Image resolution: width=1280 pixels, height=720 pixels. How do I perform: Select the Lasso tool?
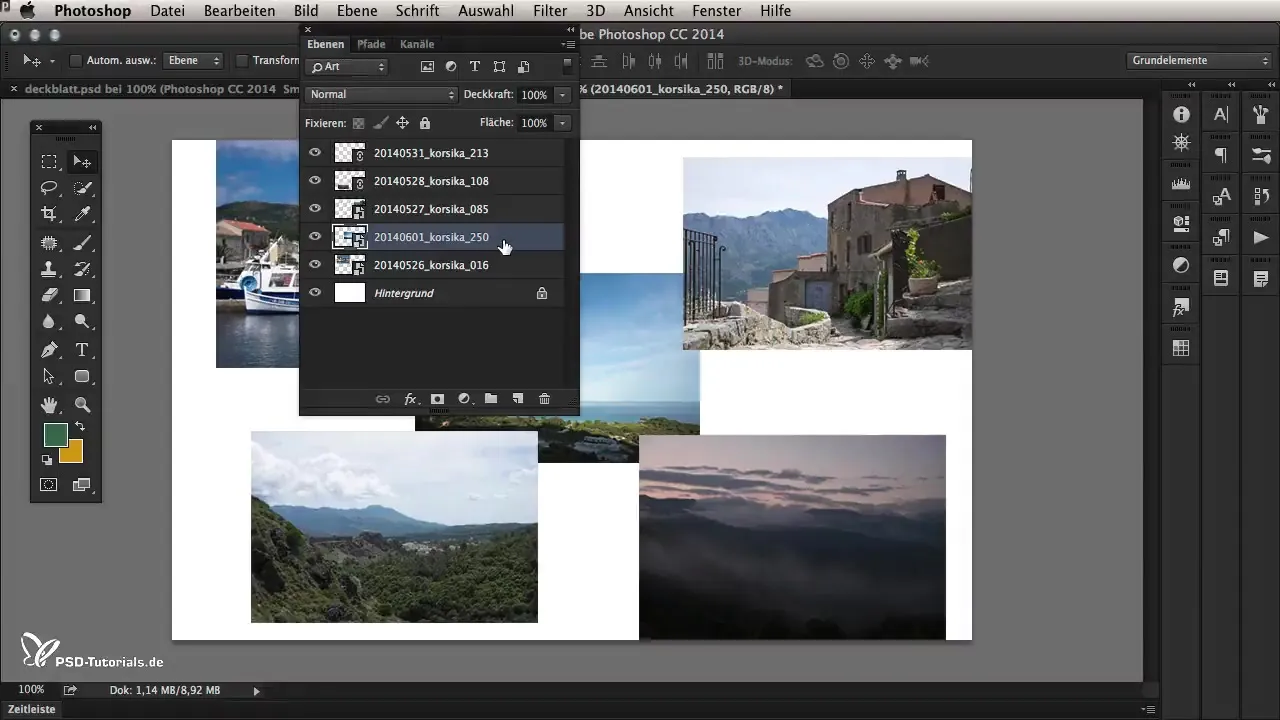48,188
